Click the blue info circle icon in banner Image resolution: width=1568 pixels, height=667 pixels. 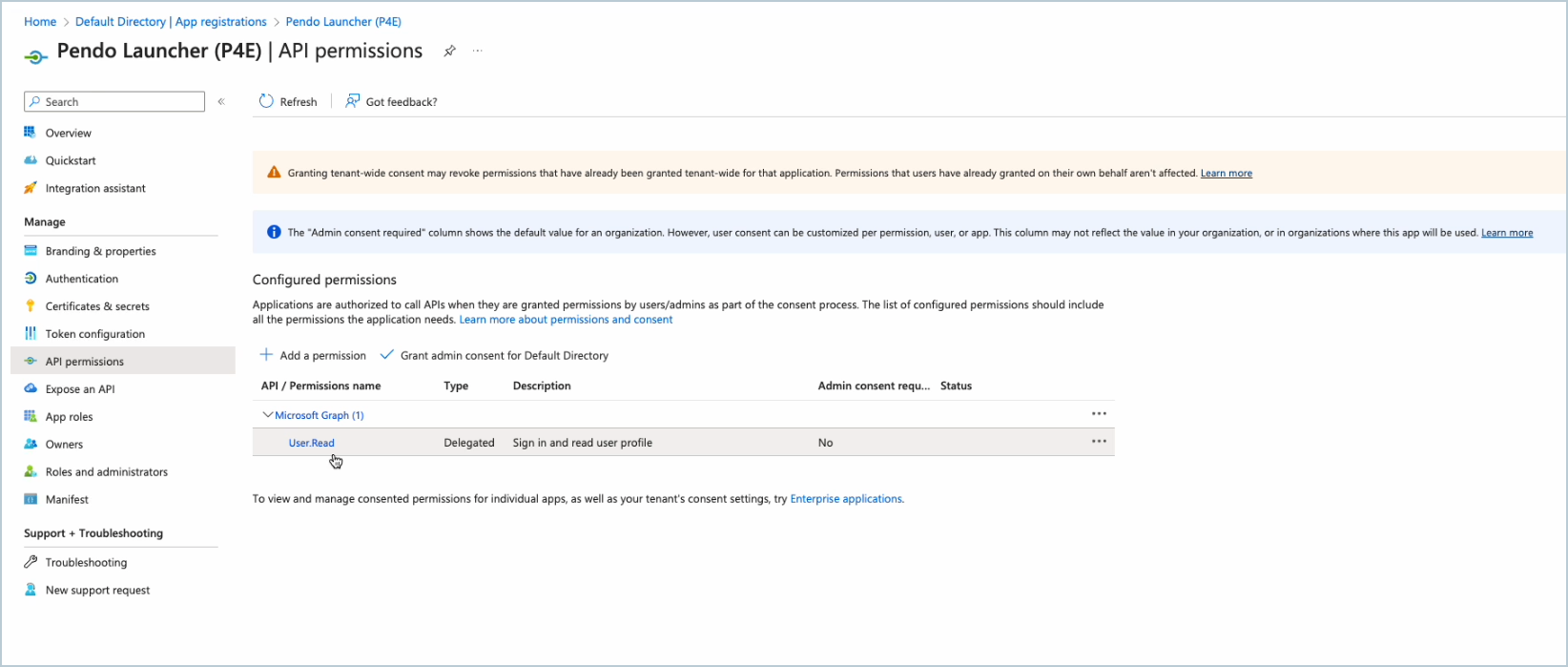coord(274,232)
